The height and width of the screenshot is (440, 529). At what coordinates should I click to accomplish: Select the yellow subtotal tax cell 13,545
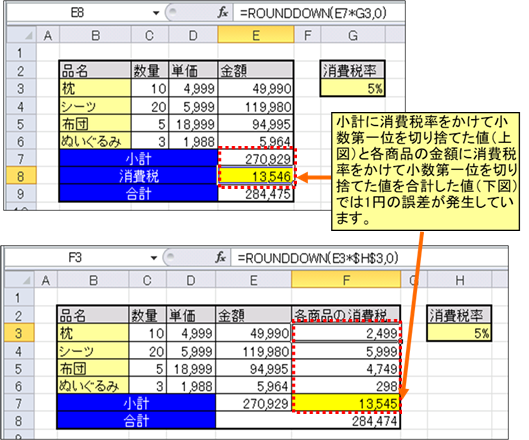click(x=346, y=403)
